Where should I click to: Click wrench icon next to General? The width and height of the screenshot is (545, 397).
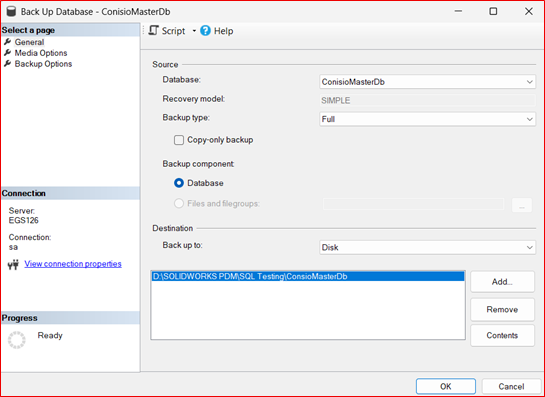(7, 42)
